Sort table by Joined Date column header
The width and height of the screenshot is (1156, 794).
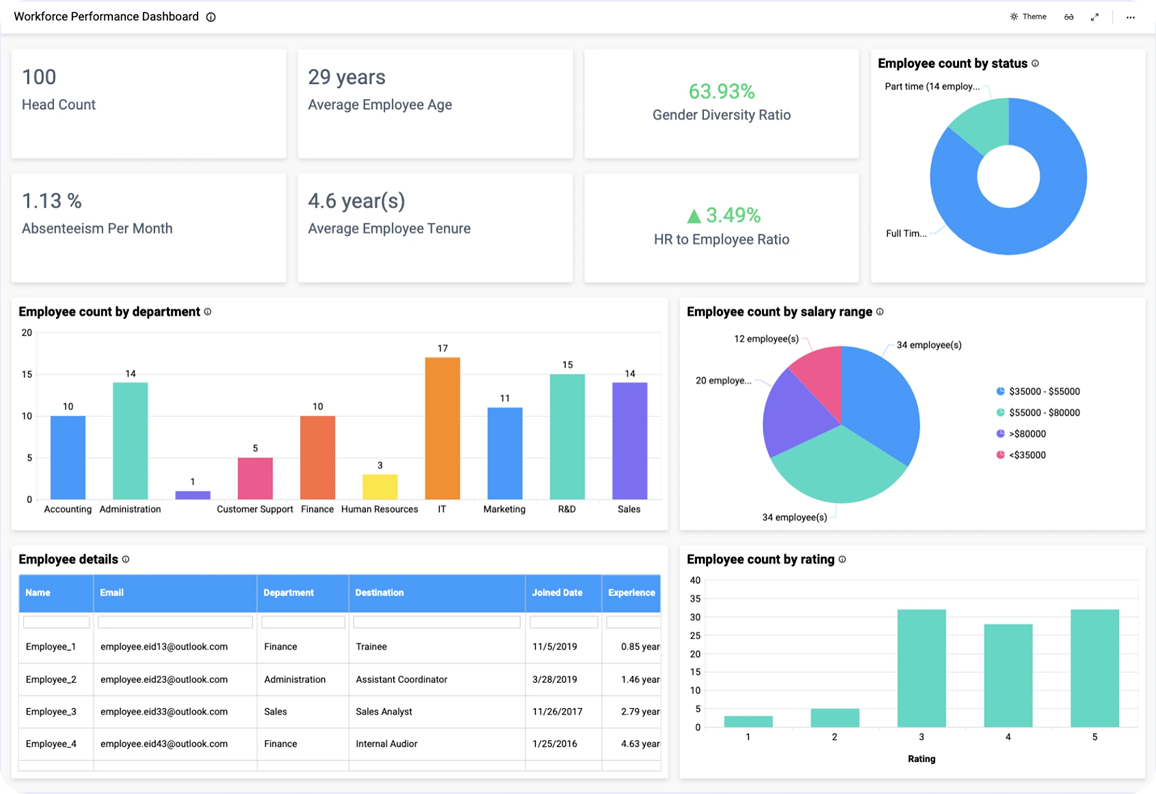click(x=557, y=593)
